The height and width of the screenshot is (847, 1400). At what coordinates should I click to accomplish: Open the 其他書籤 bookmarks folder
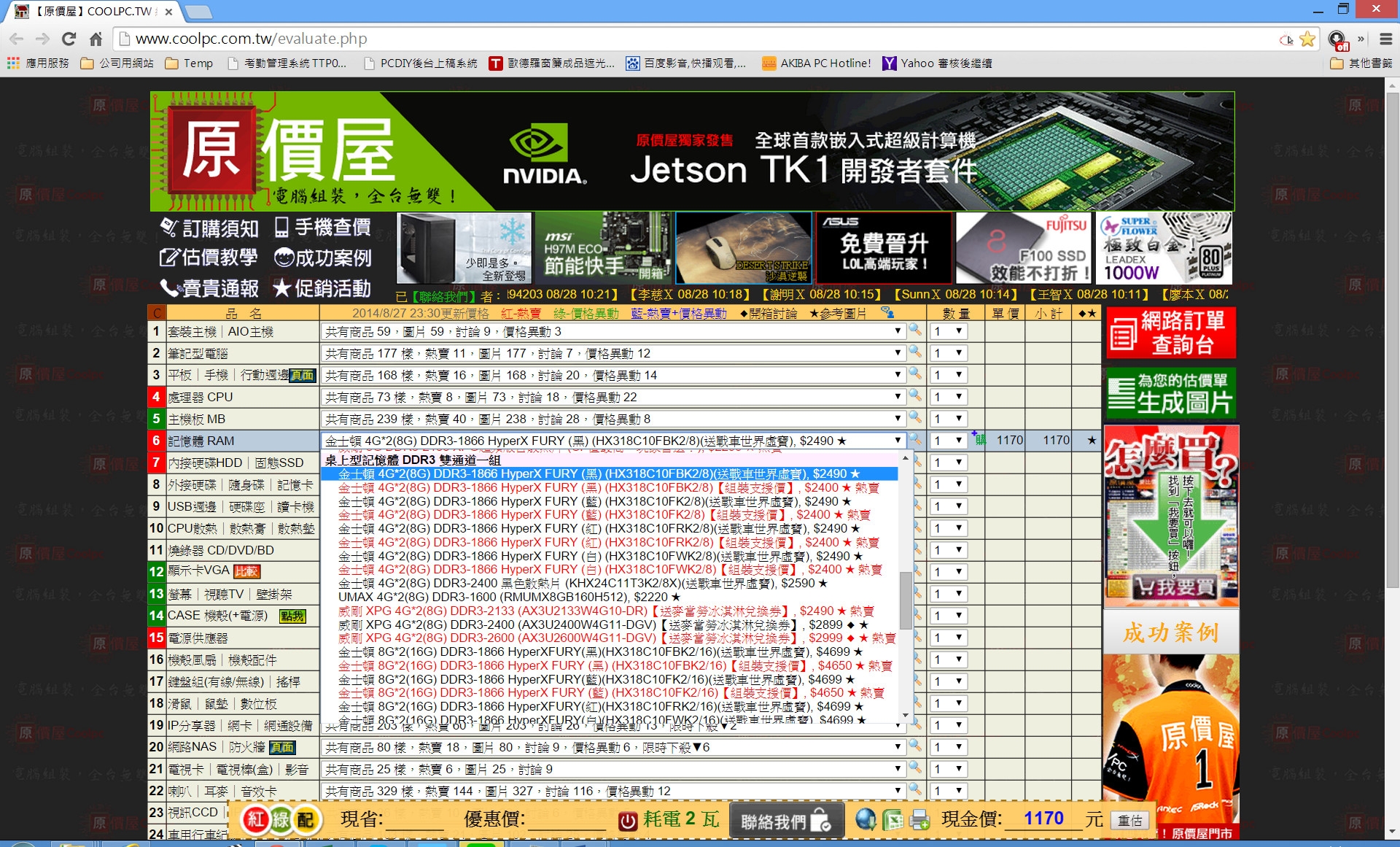pos(1361,63)
